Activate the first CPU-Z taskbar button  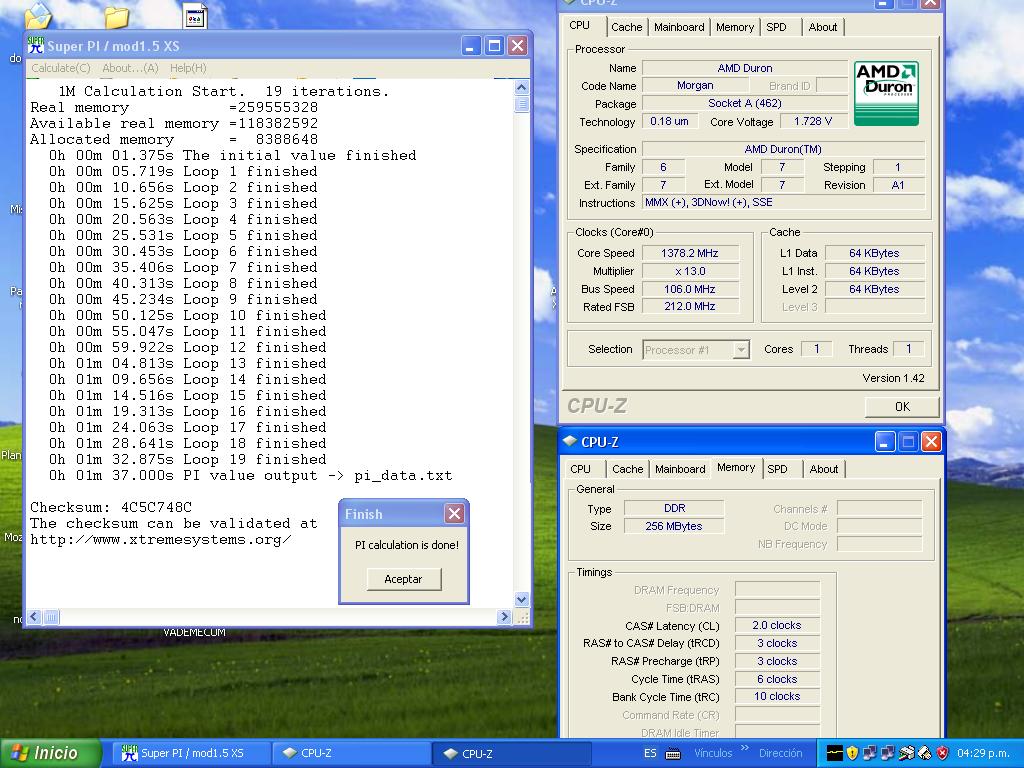[349, 753]
